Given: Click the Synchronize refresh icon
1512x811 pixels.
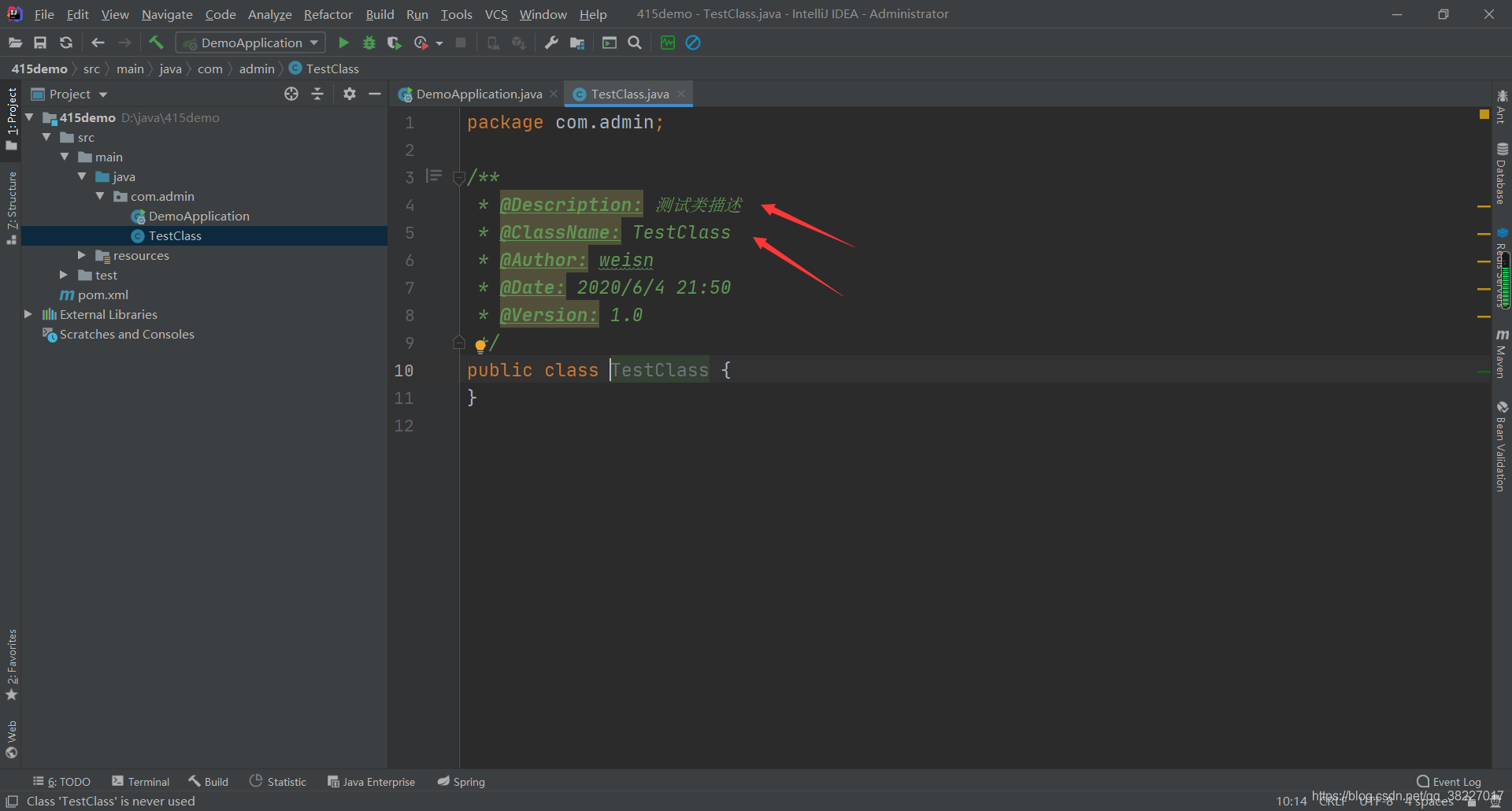Looking at the screenshot, I should pyautogui.click(x=66, y=43).
